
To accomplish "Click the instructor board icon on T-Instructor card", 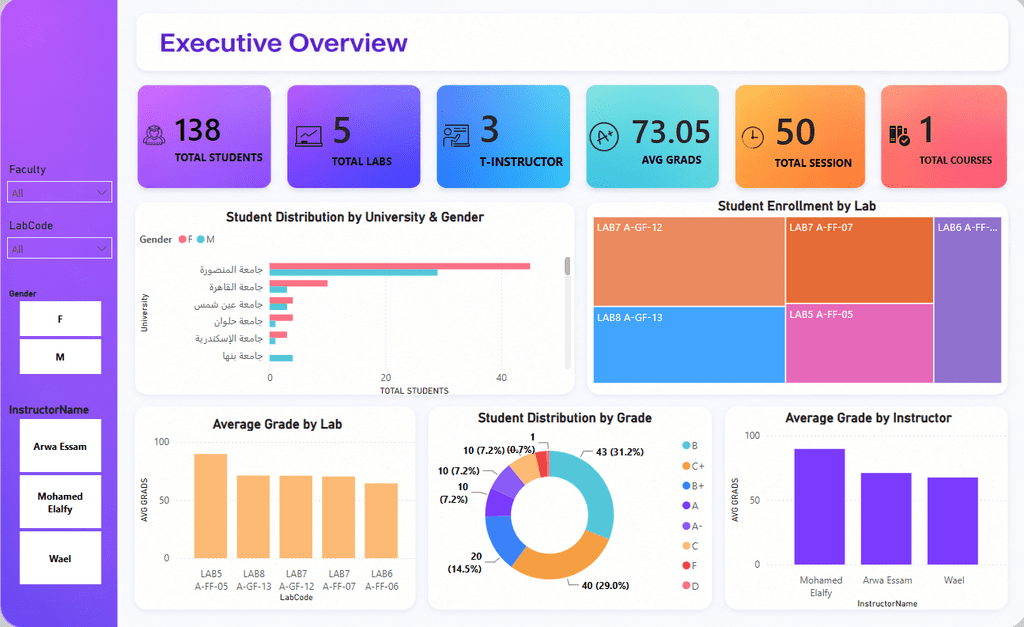I will (x=456, y=135).
